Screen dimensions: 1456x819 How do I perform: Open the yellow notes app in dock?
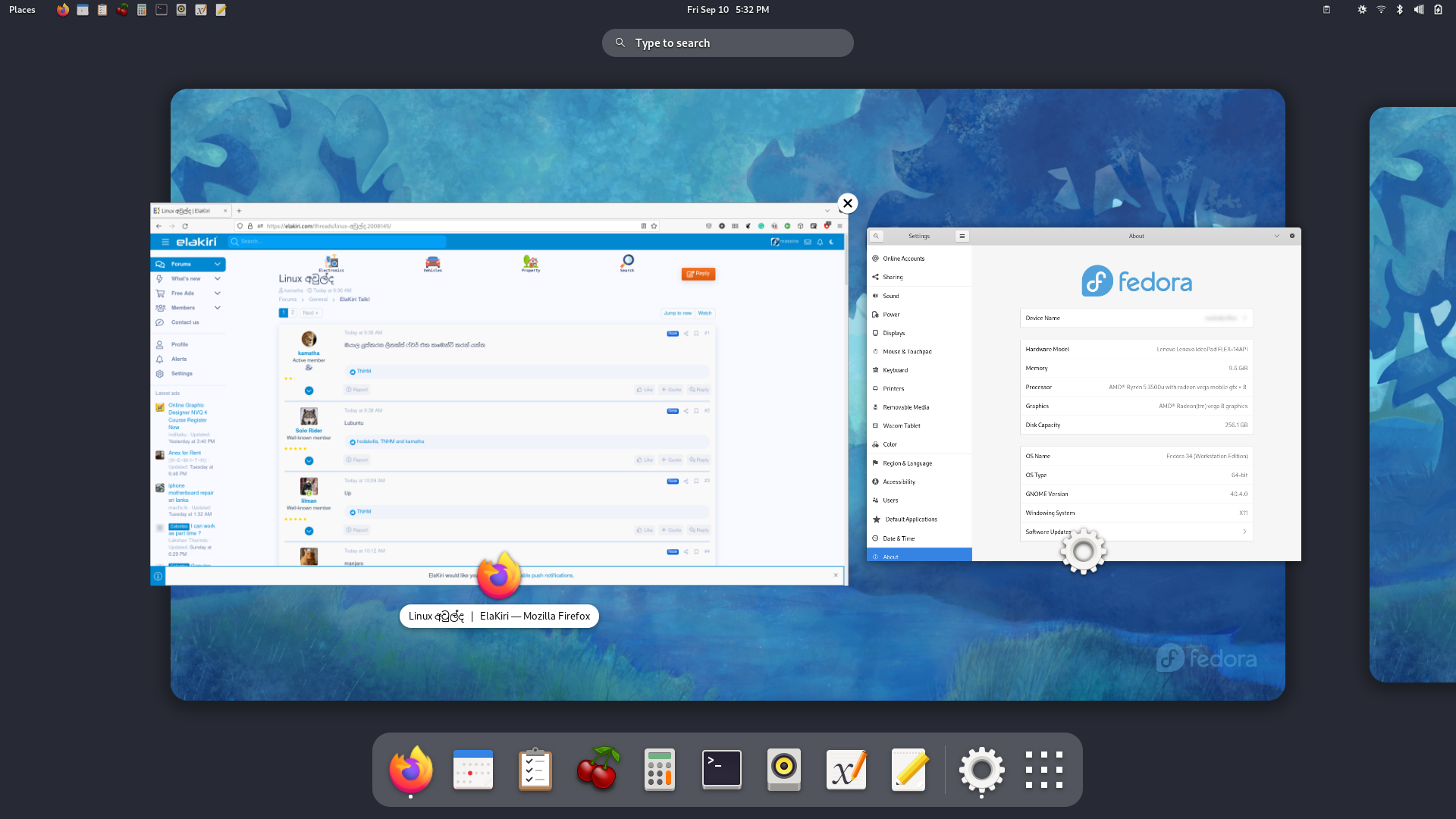[908, 770]
